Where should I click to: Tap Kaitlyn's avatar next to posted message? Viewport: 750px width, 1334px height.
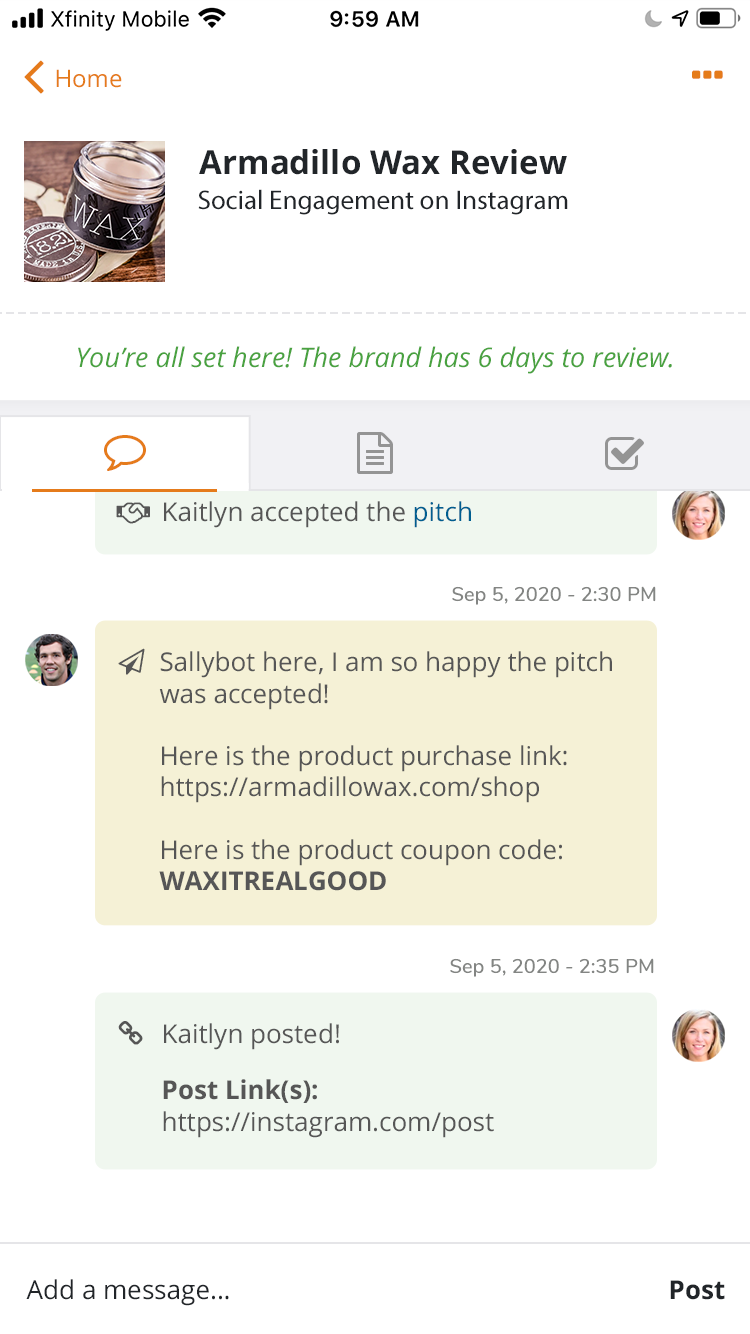(x=698, y=1035)
